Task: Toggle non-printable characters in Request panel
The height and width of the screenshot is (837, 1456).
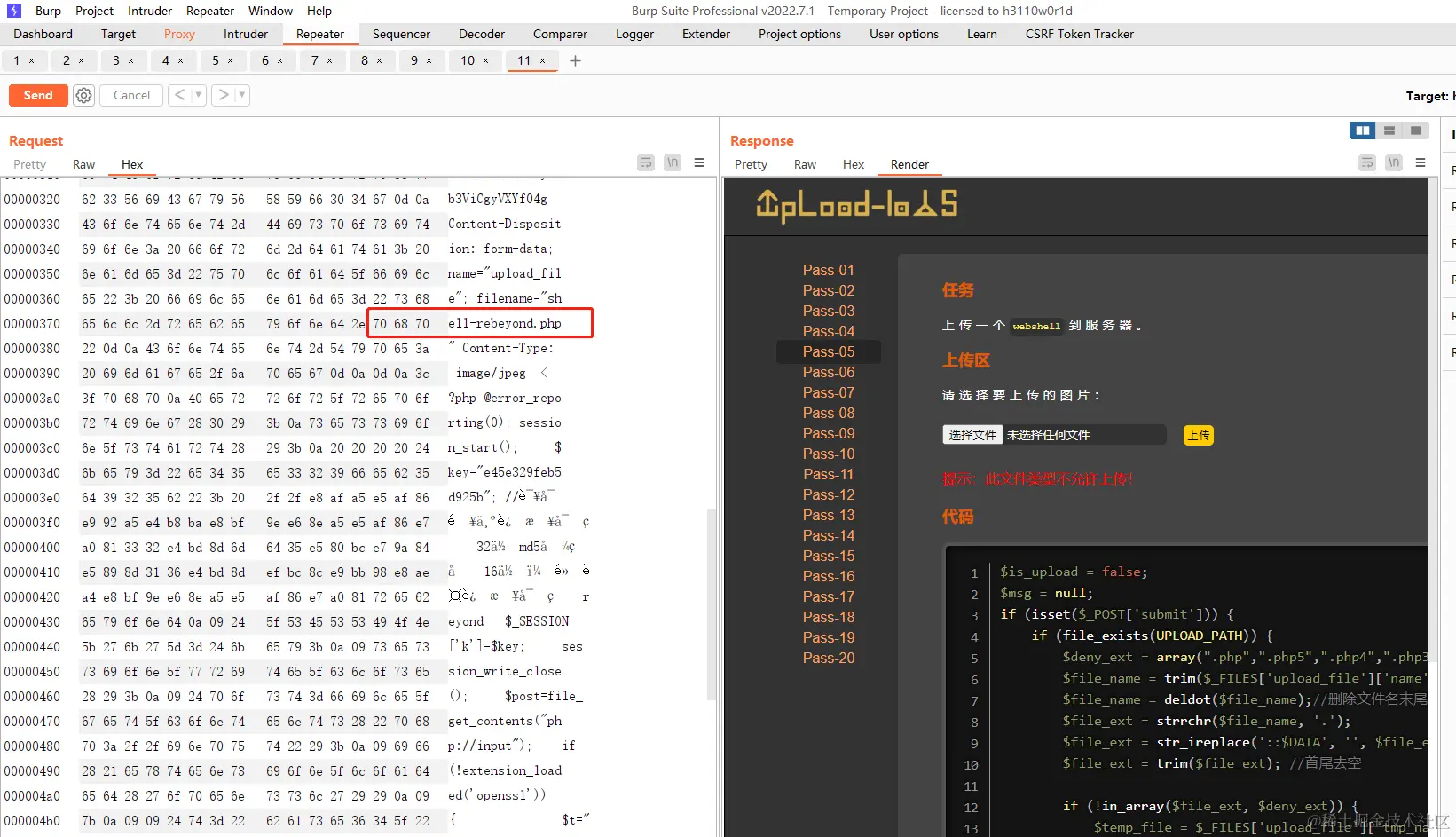Action: point(673,162)
